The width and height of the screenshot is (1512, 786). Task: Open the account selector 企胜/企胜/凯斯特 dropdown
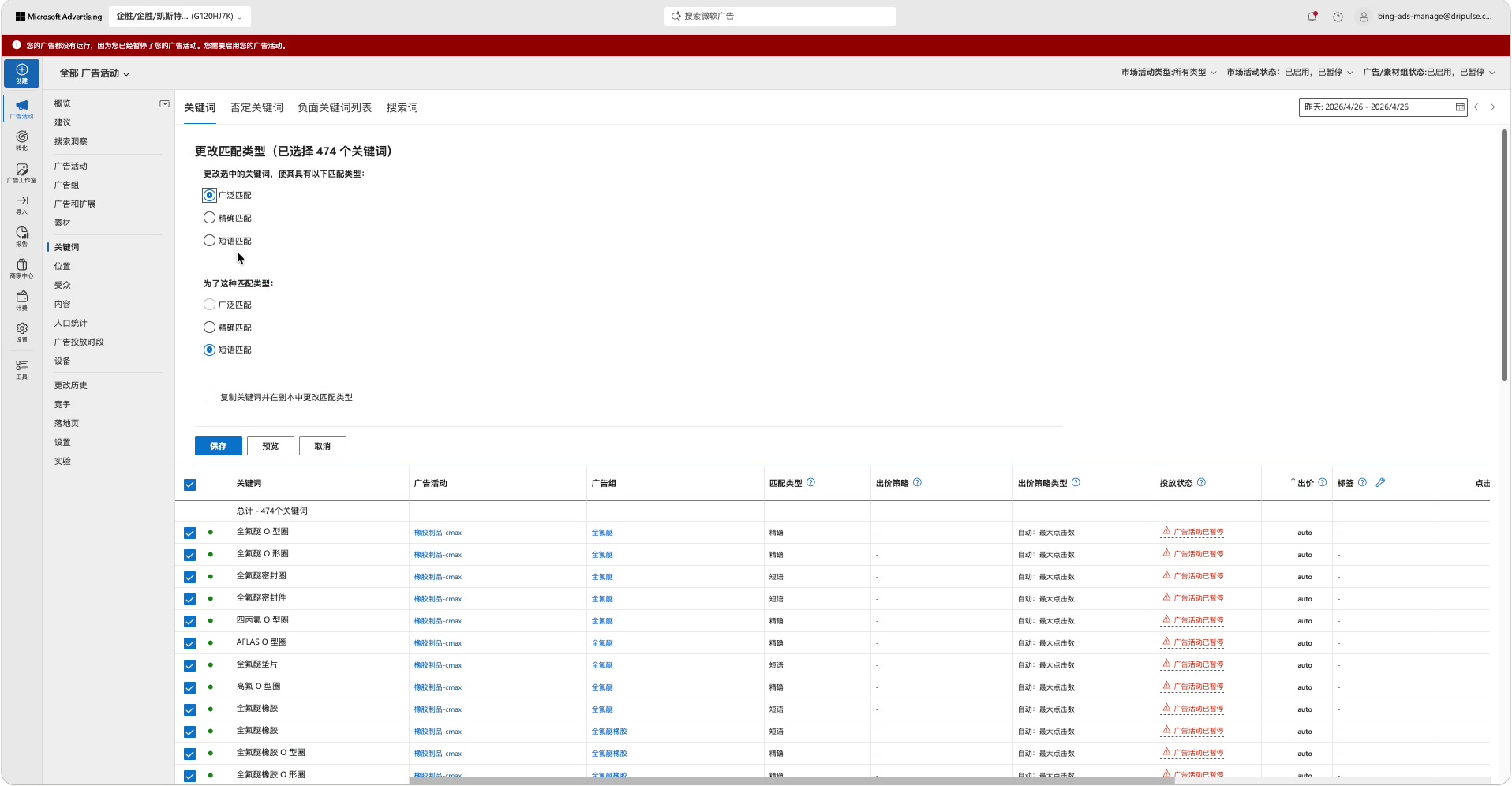[x=179, y=16]
